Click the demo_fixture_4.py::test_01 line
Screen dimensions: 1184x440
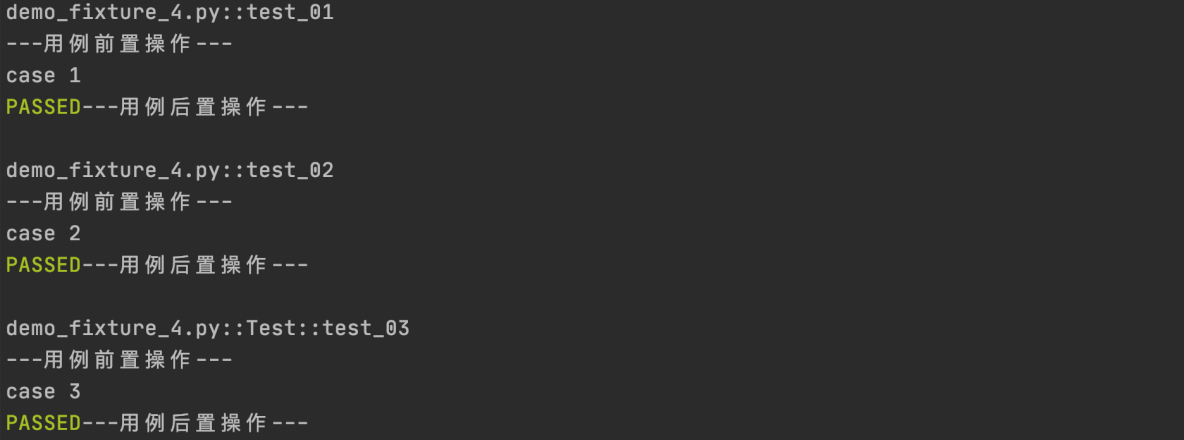(170, 14)
